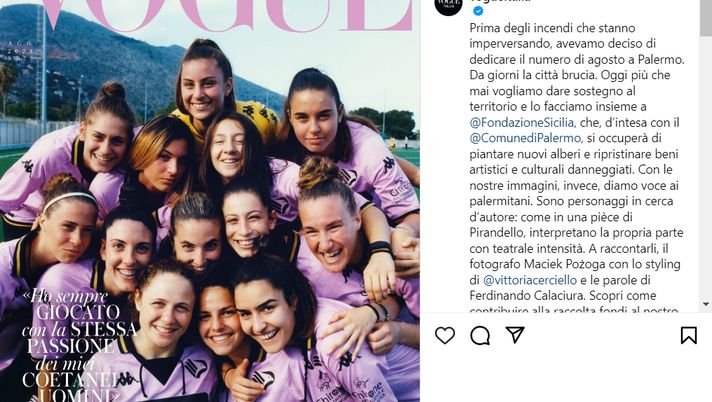Open the @ComunediPalermo mention
This screenshot has width=712, height=402.
525,138
